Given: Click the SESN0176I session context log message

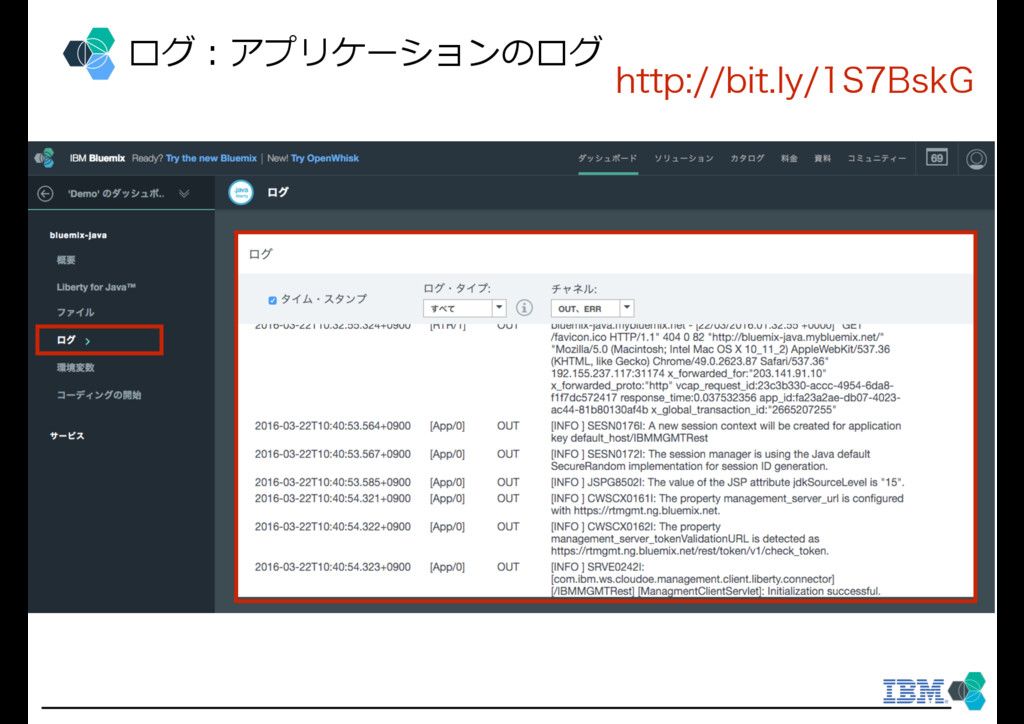Looking at the screenshot, I should click(x=726, y=432).
